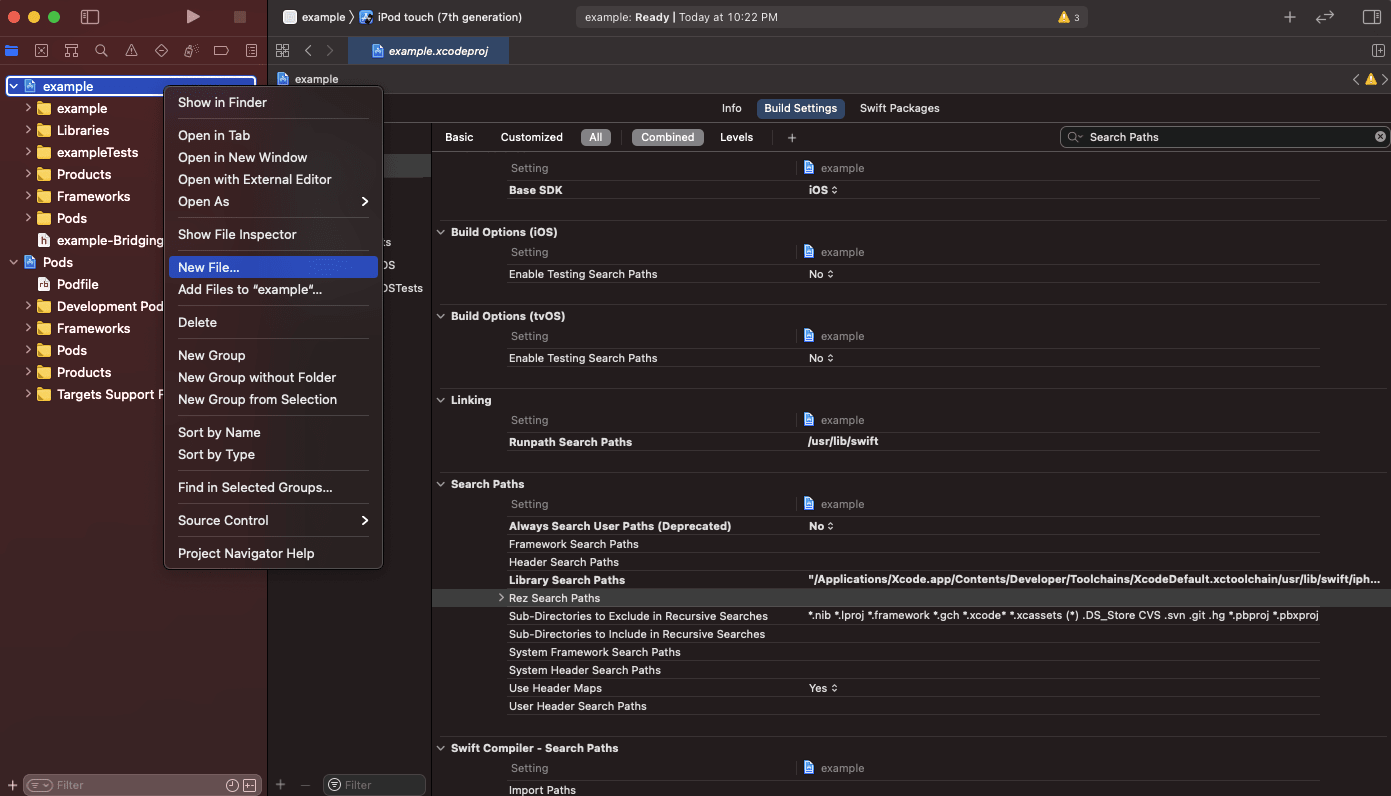Select the Customized filter scope
1391x796 pixels.
532,137
